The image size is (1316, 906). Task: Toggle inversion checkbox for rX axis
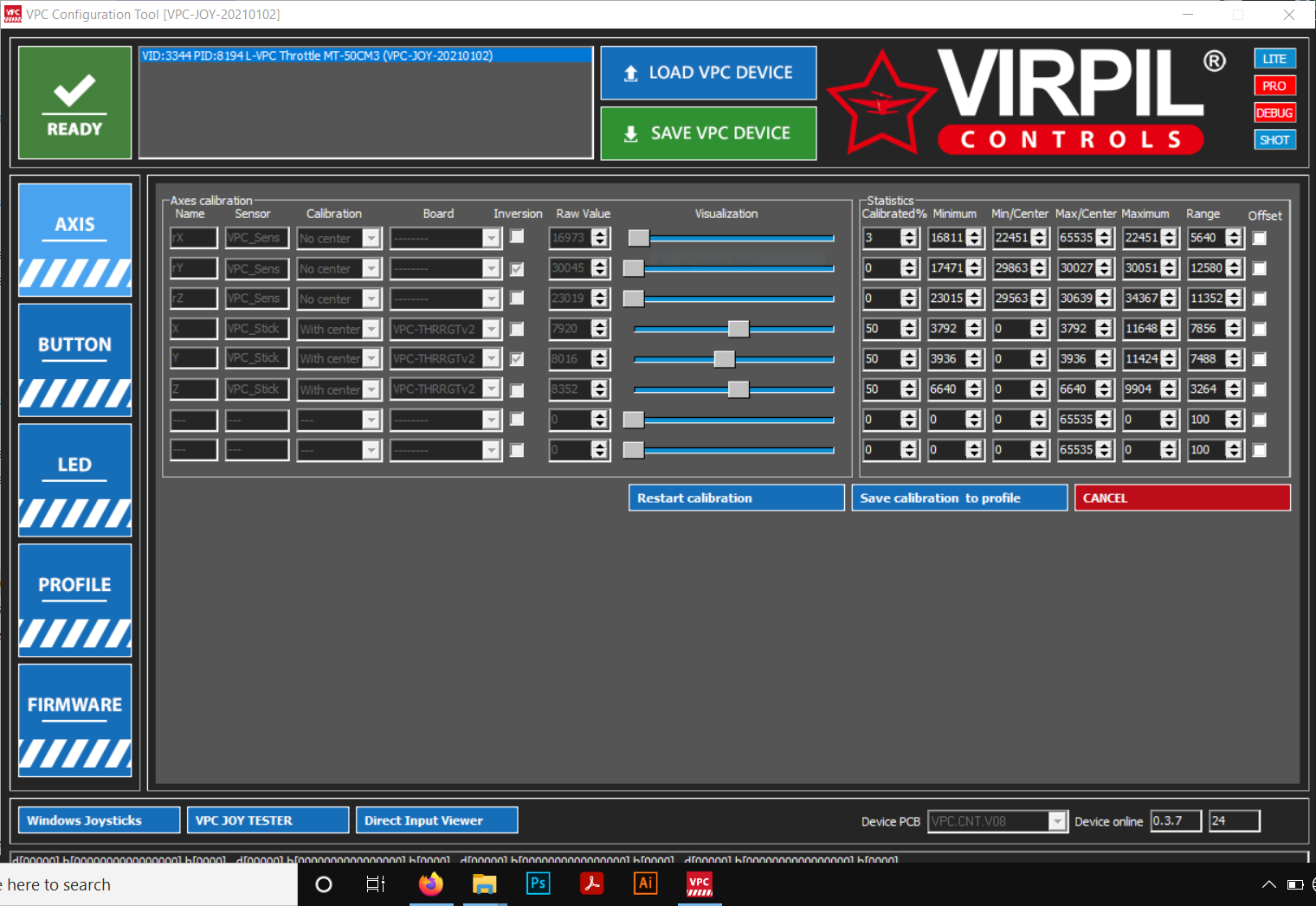click(517, 236)
